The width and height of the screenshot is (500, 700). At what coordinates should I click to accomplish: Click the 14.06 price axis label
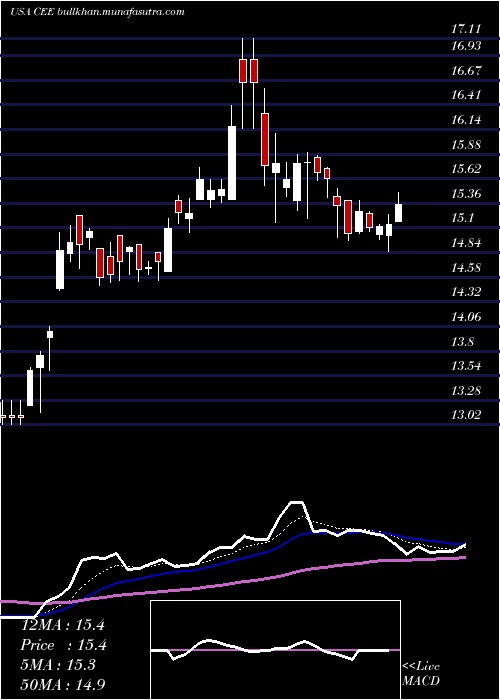coord(466,317)
